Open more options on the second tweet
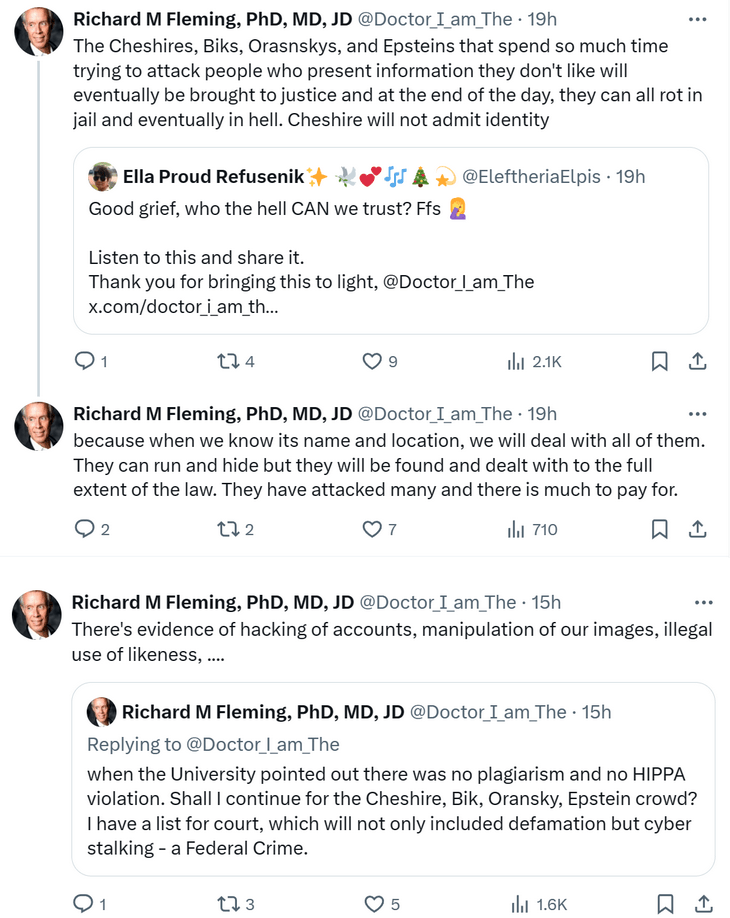This screenshot has height=918, width=730. (x=699, y=414)
